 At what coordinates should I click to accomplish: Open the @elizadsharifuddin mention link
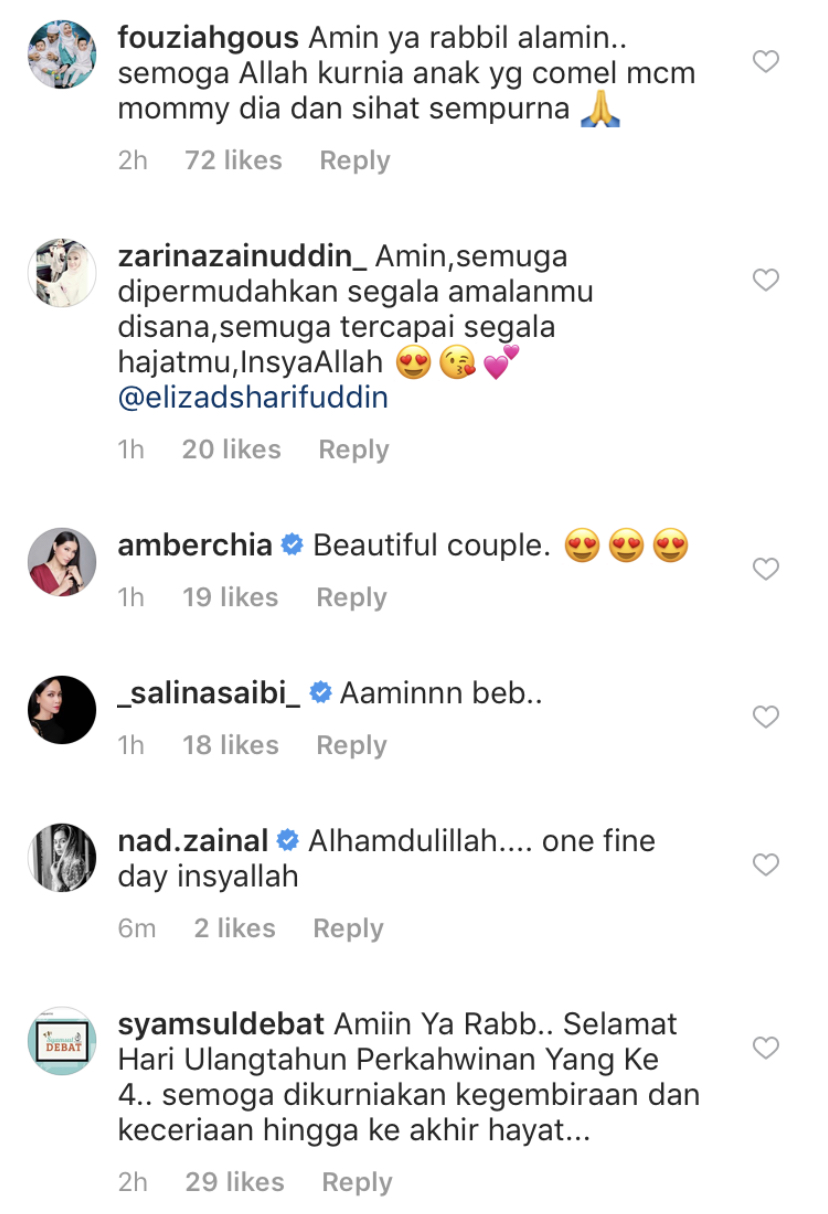[x=253, y=399]
